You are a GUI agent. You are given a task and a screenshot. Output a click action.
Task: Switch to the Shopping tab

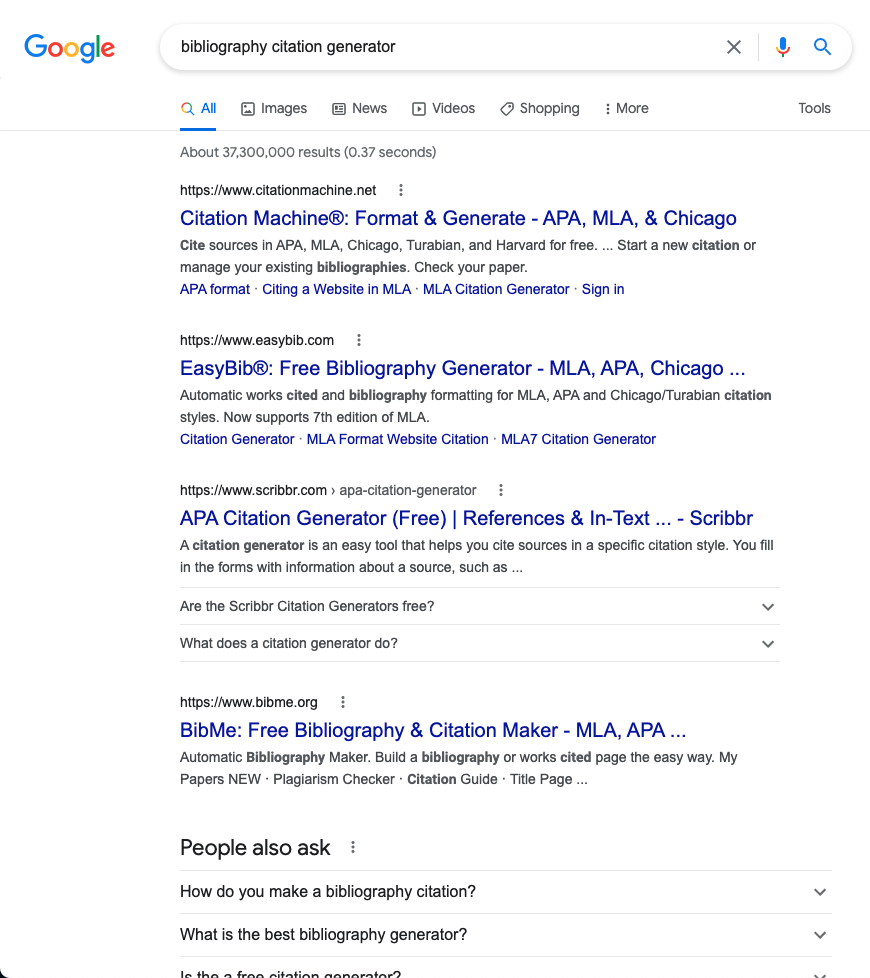coord(539,109)
